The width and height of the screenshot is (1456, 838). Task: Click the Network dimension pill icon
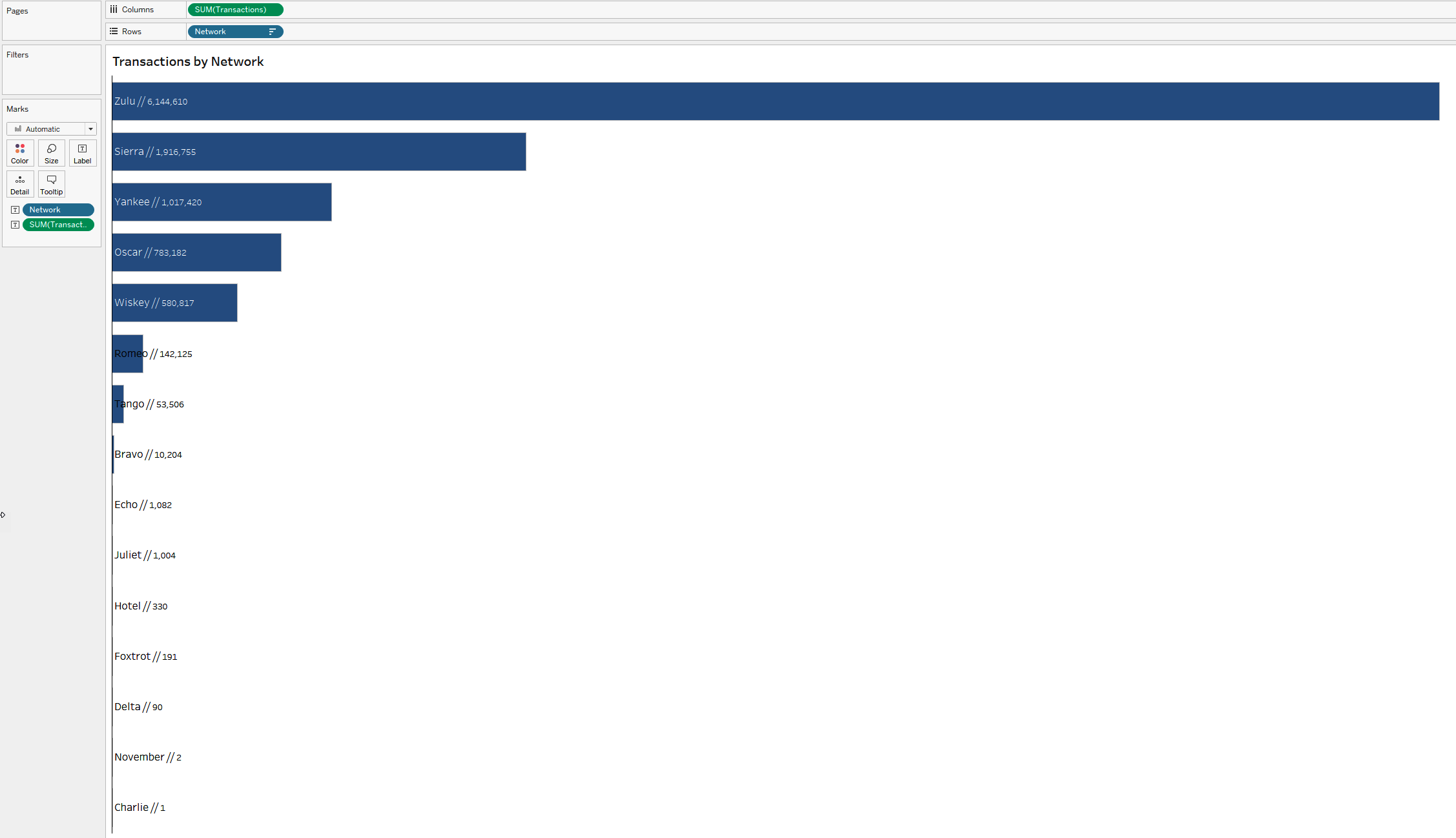pyautogui.click(x=14, y=209)
